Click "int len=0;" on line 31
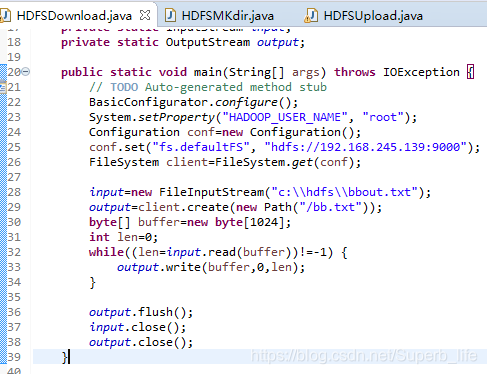Viewport: 487px width, 374px height. tap(123, 237)
